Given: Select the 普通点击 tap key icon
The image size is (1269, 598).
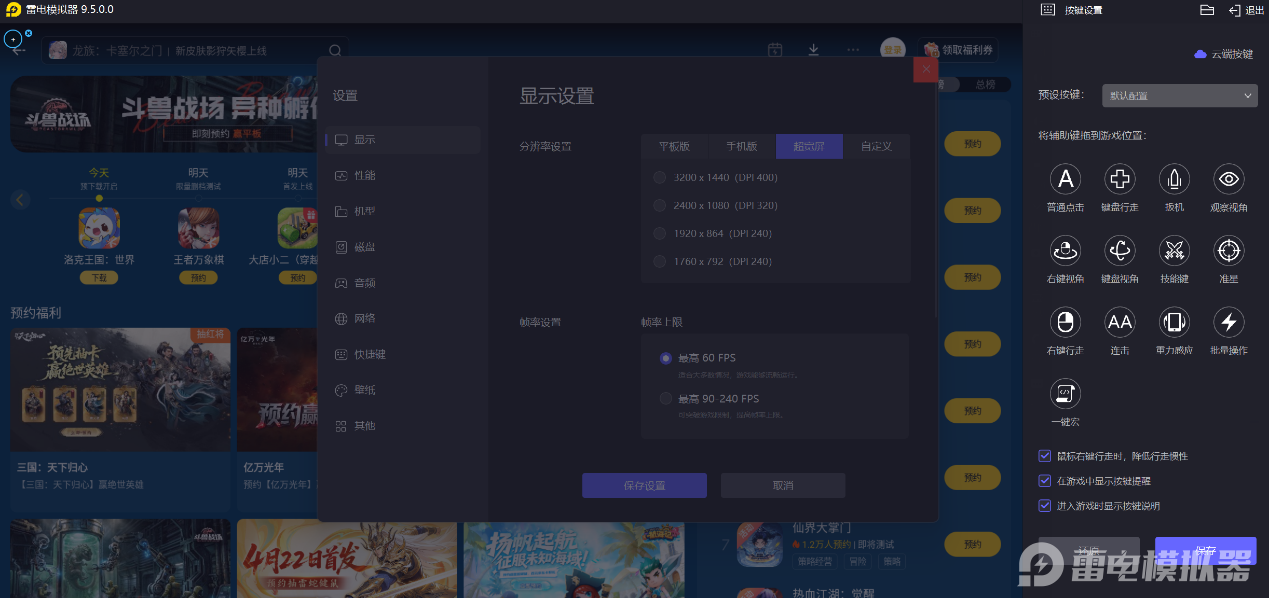Looking at the screenshot, I should (1065, 179).
